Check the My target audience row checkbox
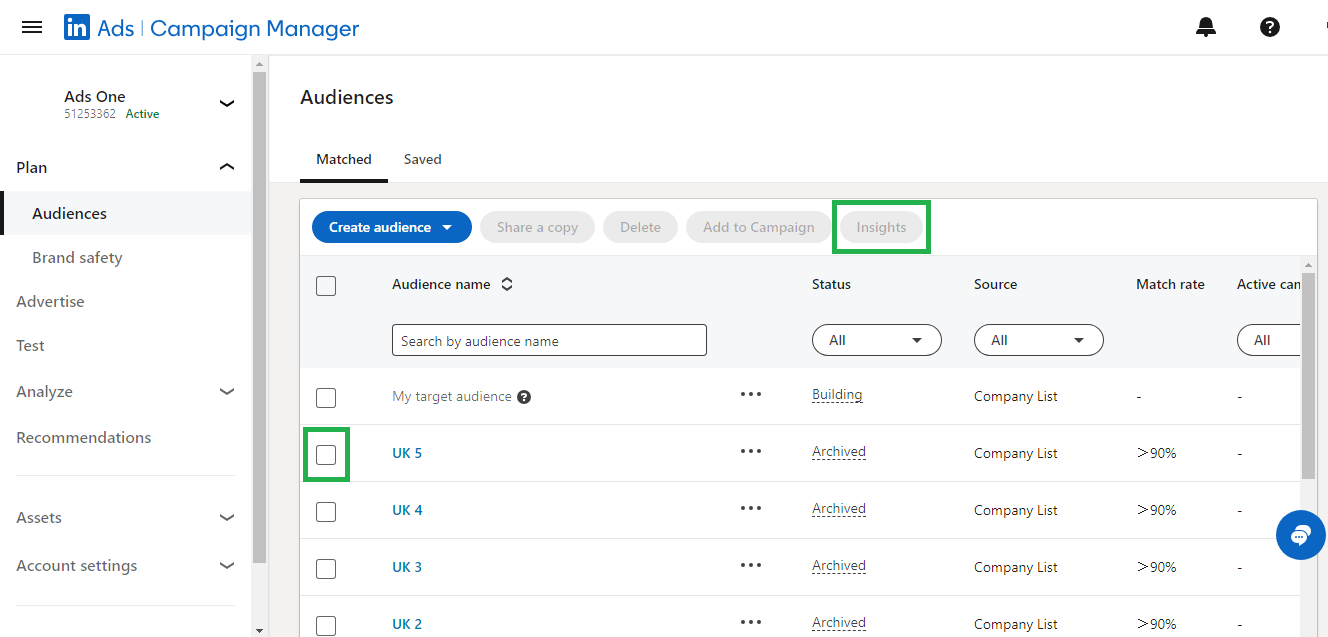 (326, 398)
